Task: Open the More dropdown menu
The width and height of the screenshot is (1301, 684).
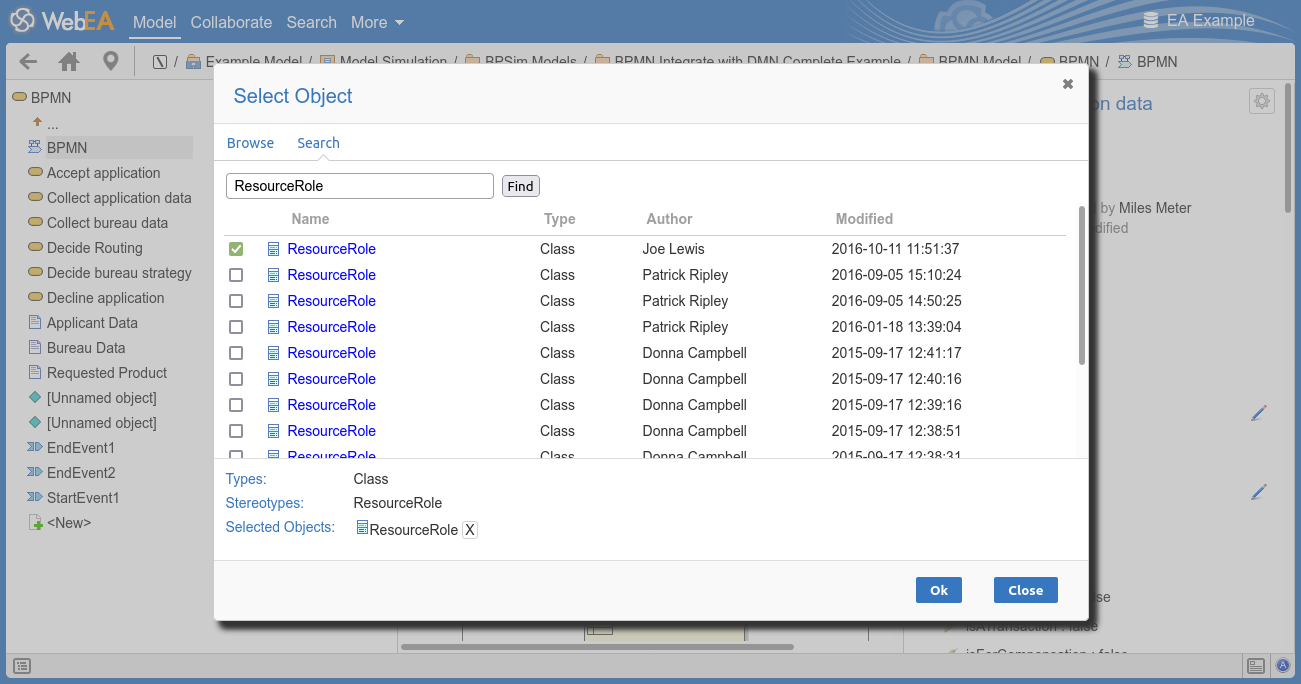Action: 377,22
